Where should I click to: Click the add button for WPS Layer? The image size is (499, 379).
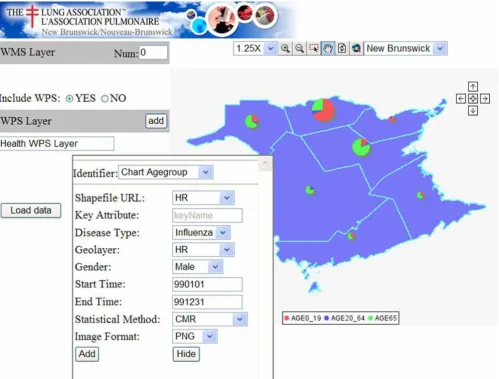pyautogui.click(x=156, y=121)
